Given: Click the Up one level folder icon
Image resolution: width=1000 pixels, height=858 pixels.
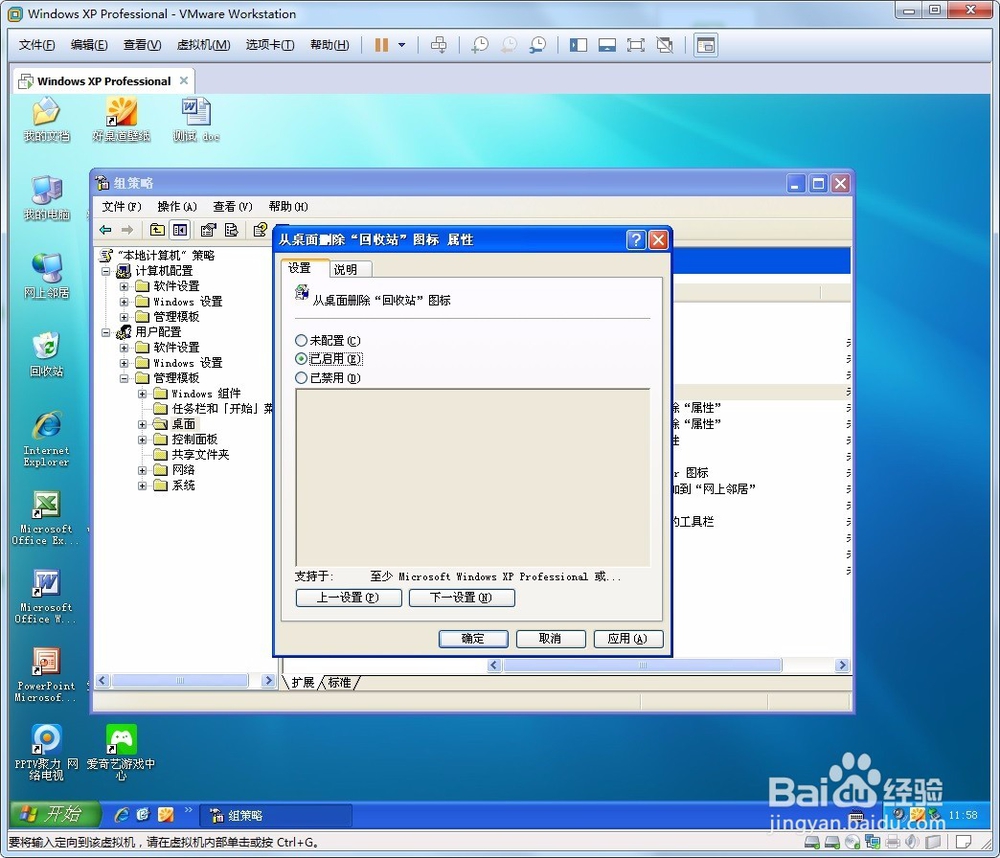Looking at the screenshot, I should (157, 230).
